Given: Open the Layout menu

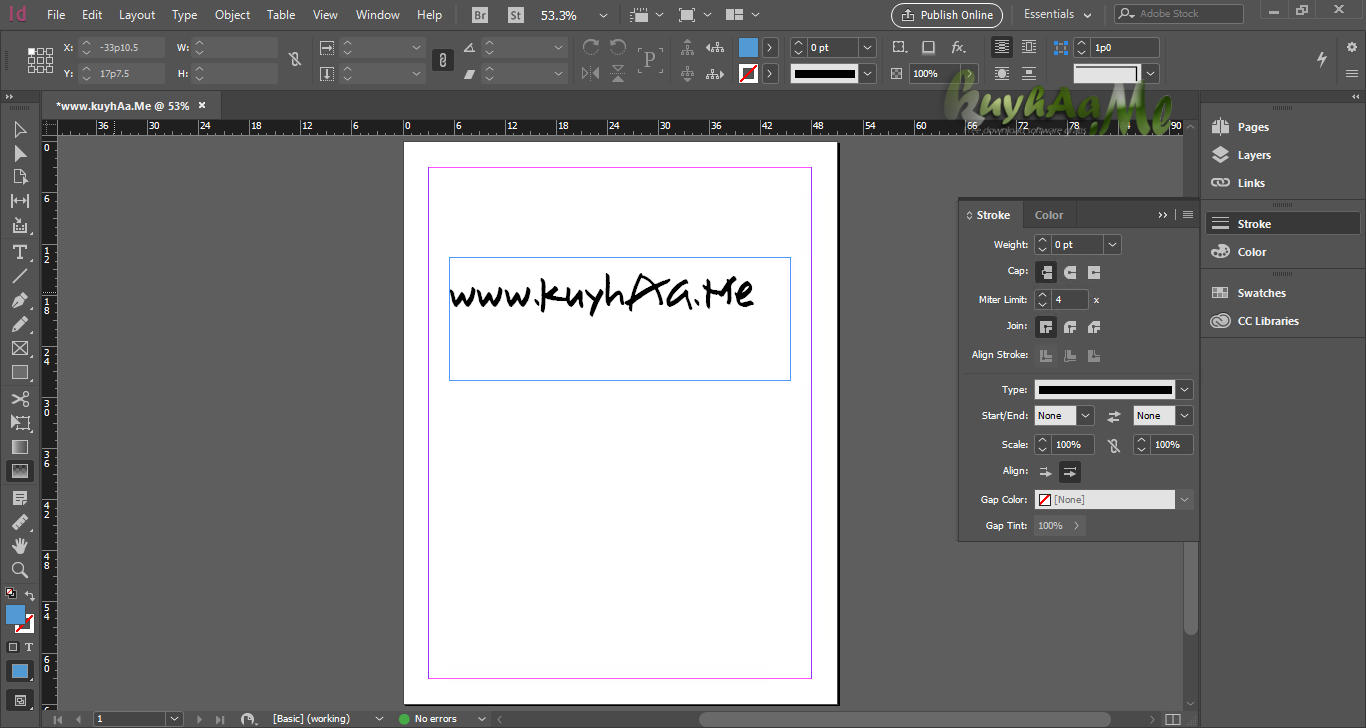Looking at the screenshot, I should pyautogui.click(x=137, y=15).
